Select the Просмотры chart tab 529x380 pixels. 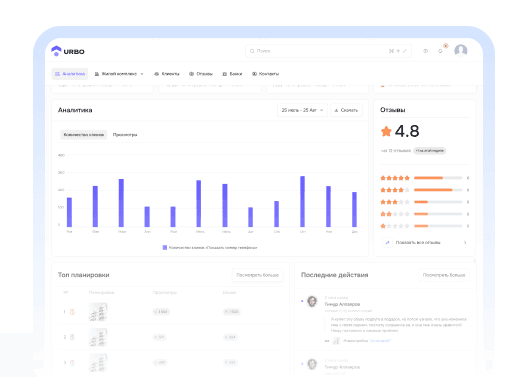tap(125, 135)
